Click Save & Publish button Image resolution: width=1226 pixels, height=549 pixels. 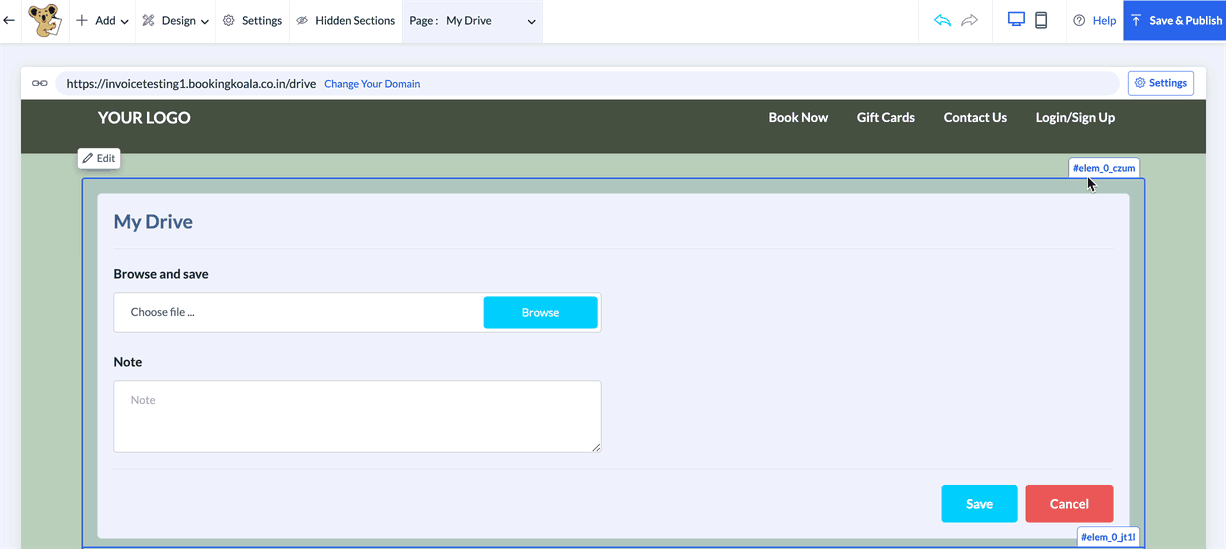click(x=1175, y=21)
